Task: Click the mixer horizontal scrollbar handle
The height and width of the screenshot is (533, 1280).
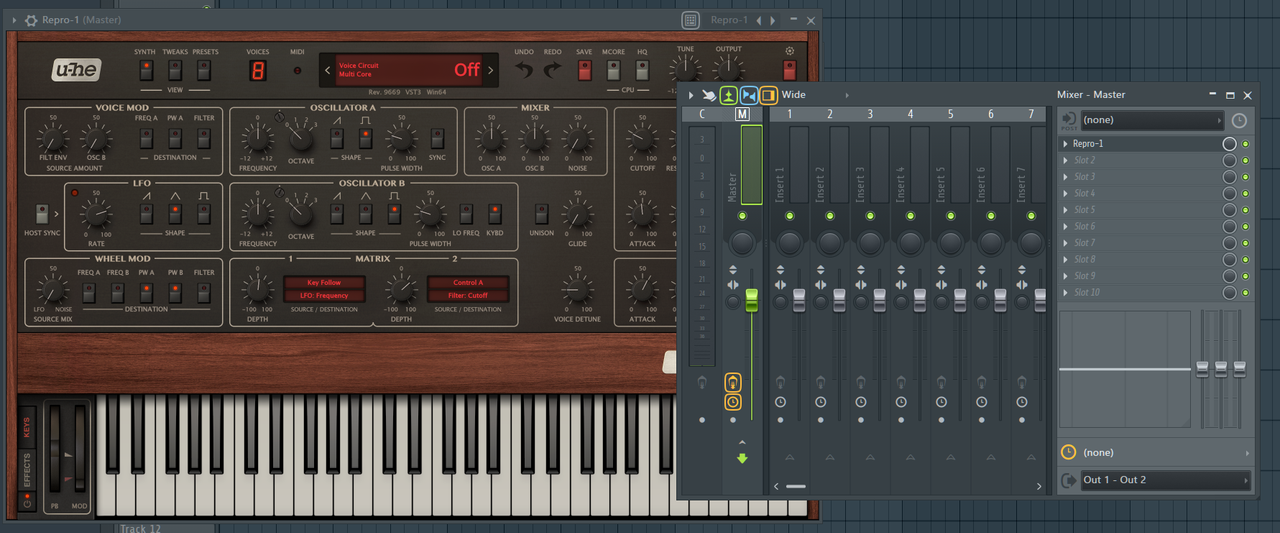Action: (x=796, y=486)
